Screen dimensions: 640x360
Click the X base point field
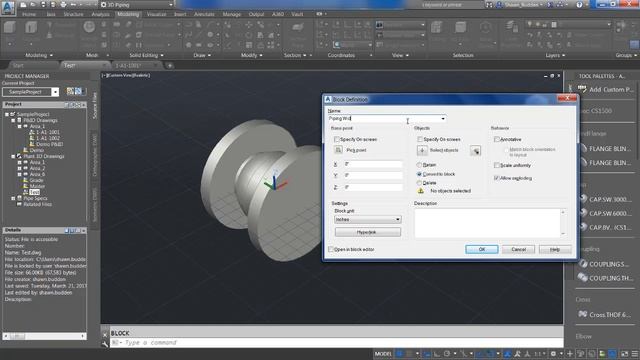pyautogui.click(x=373, y=164)
